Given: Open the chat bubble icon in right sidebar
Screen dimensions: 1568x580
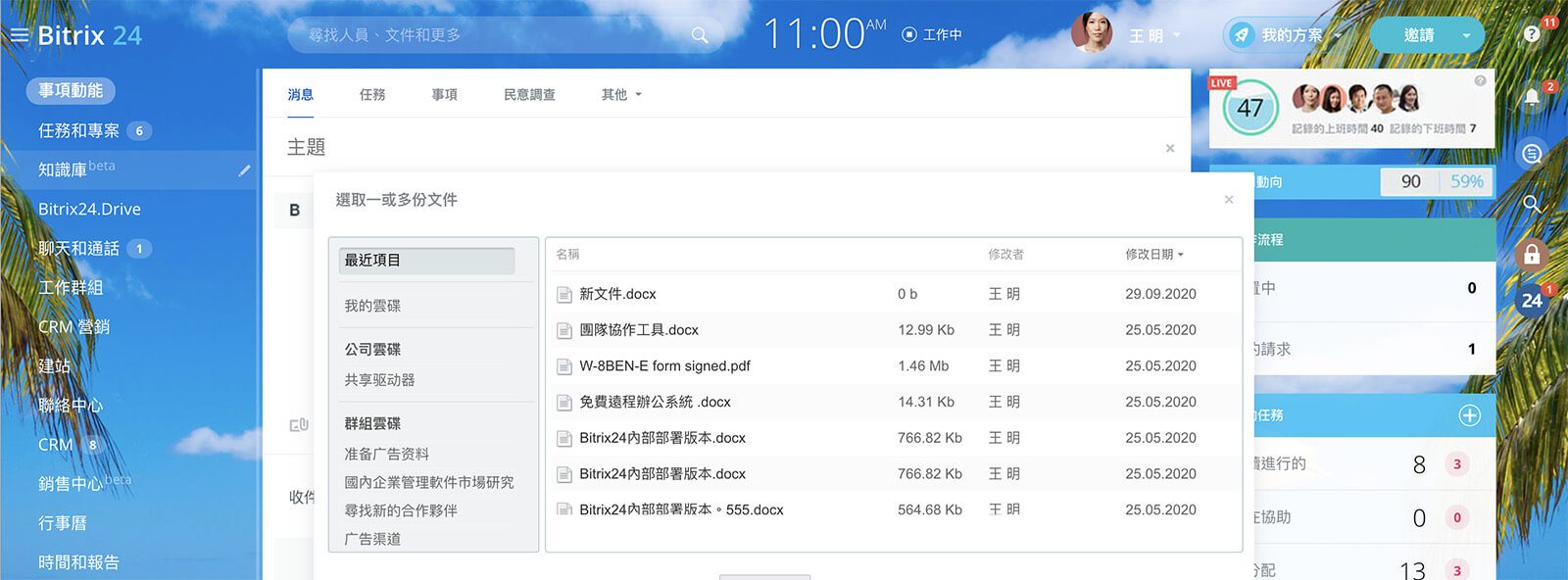Looking at the screenshot, I should (x=1532, y=153).
